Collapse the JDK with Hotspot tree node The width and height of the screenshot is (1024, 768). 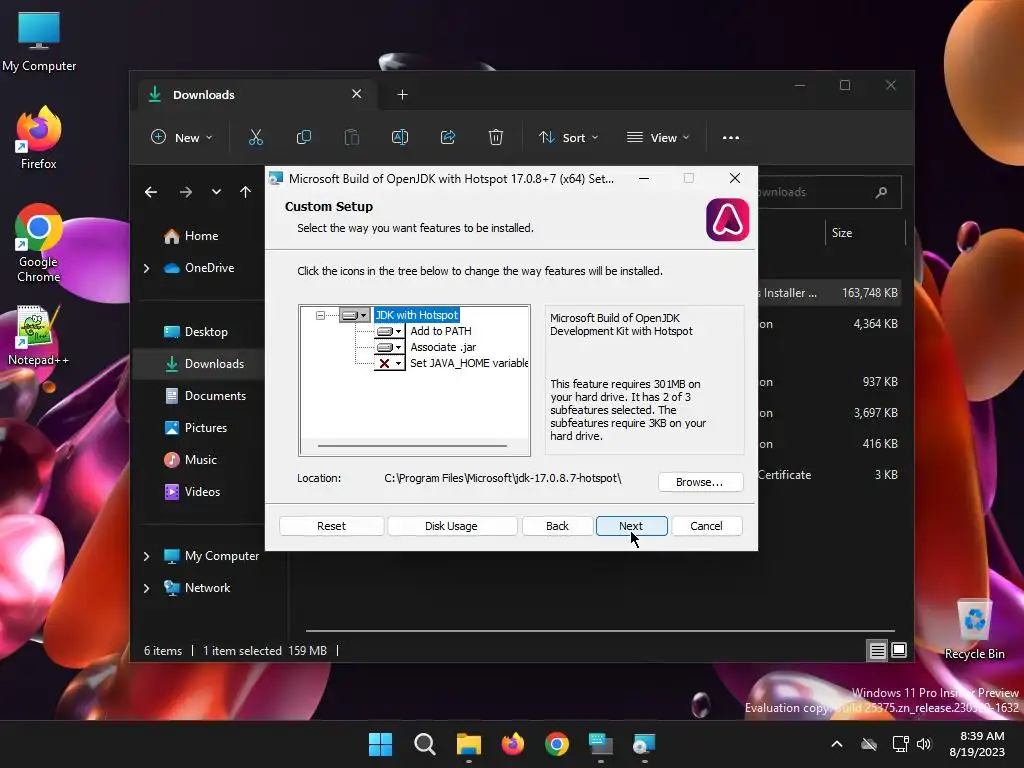(x=320, y=315)
